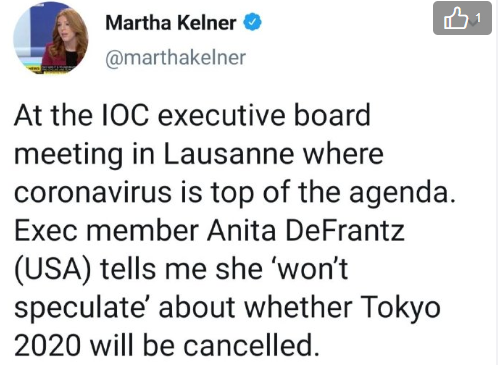Click the word "coronavirus" in the tweet
This screenshot has width=498, height=365.
coord(93,192)
